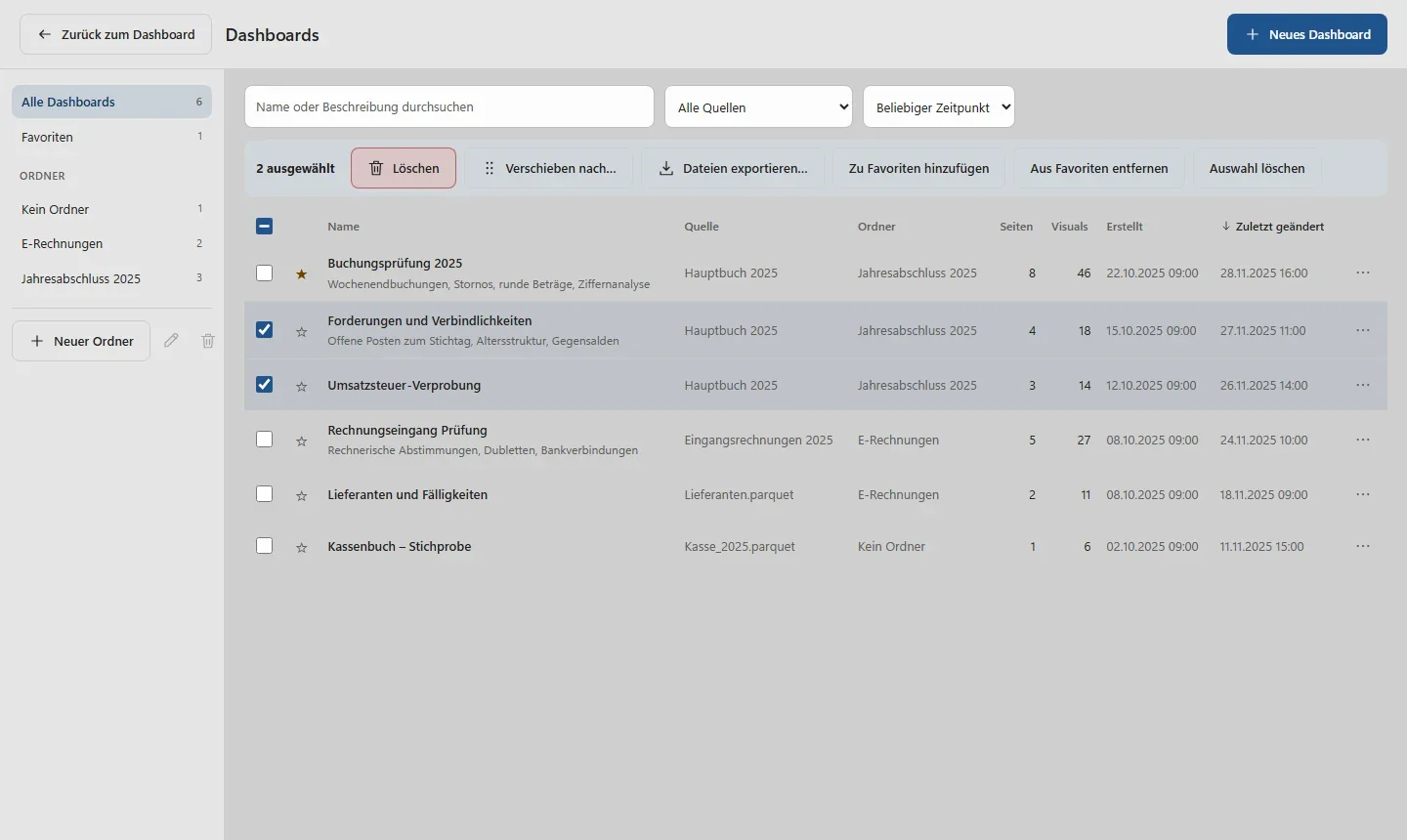This screenshot has width=1407, height=840.
Task: Open more menu for Kassenbuch – Stichprobe
Action: (1363, 547)
